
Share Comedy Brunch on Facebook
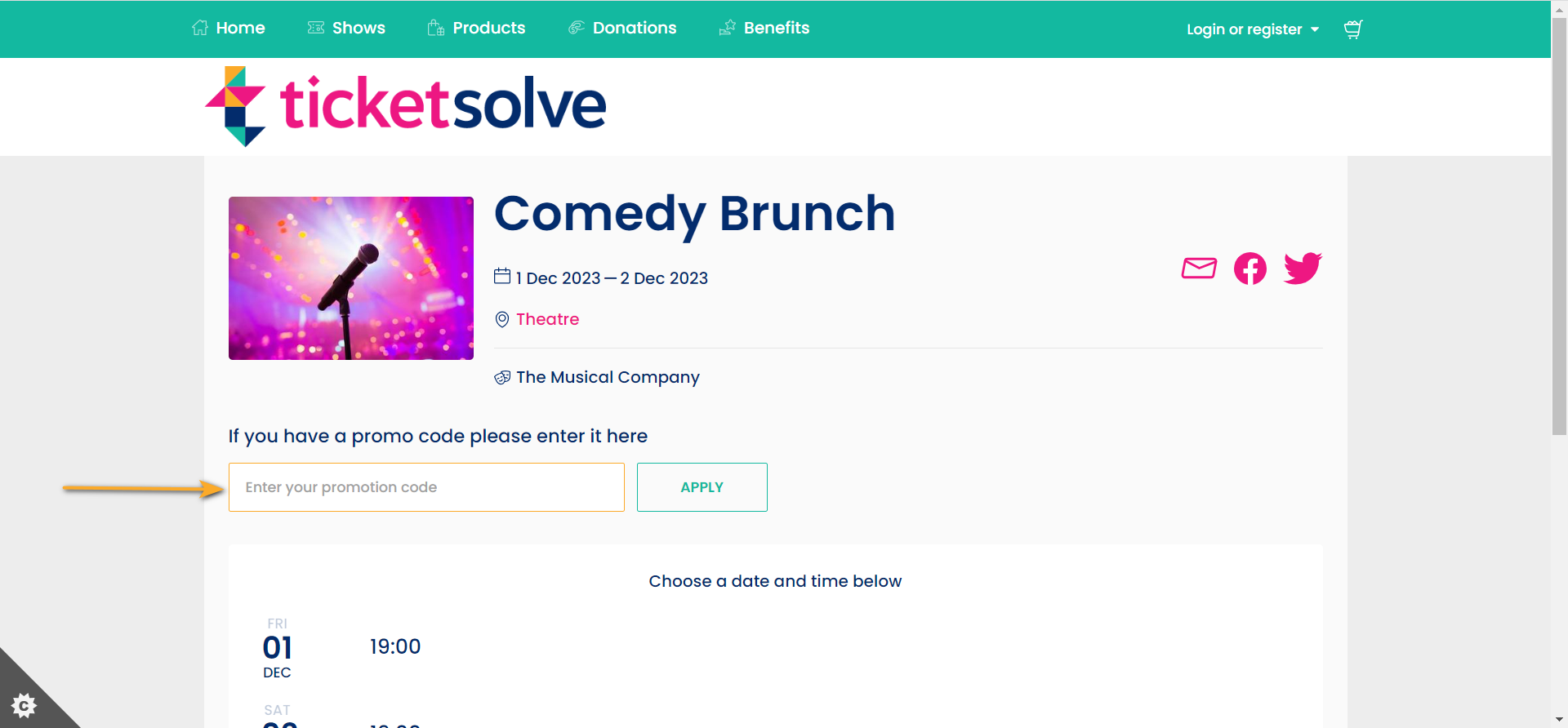(x=1249, y=268)
